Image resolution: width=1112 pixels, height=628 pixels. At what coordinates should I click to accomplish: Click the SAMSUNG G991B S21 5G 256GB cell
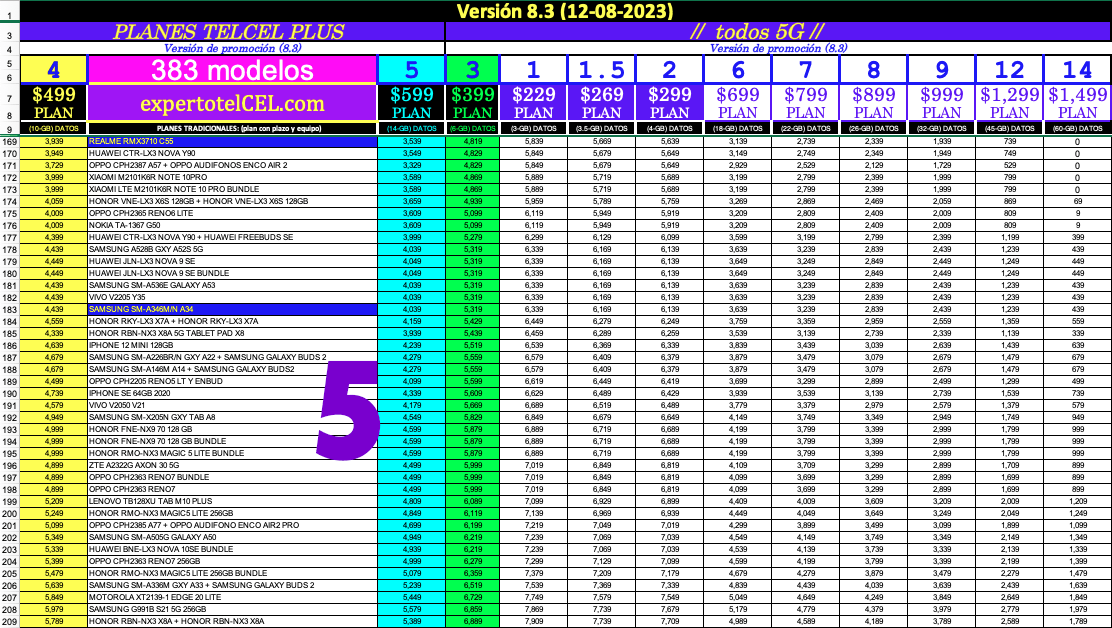pyautogui.click(x=232, y=610)
